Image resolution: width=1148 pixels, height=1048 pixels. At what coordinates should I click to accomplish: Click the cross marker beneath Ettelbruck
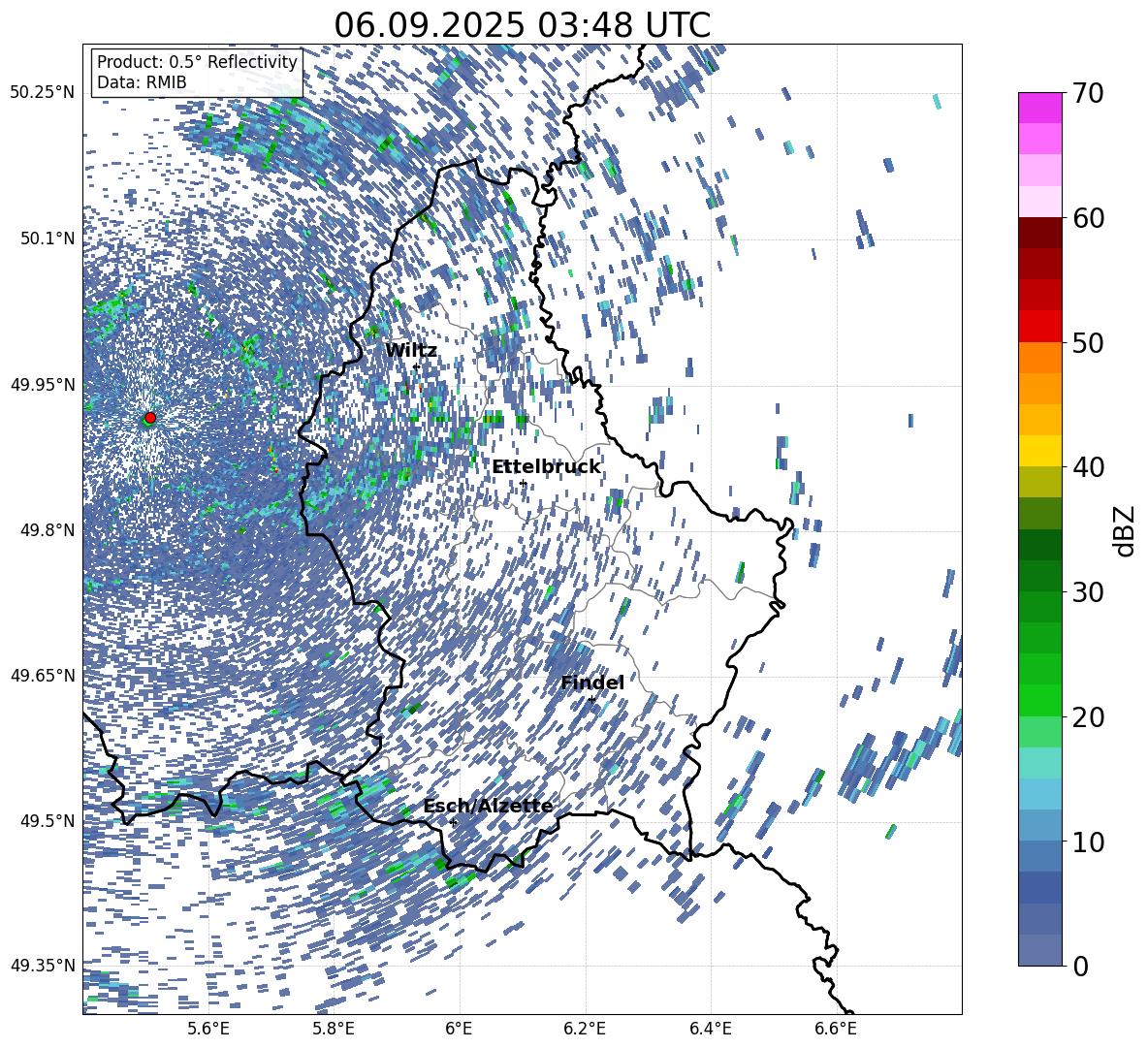[x=522, y=483]
